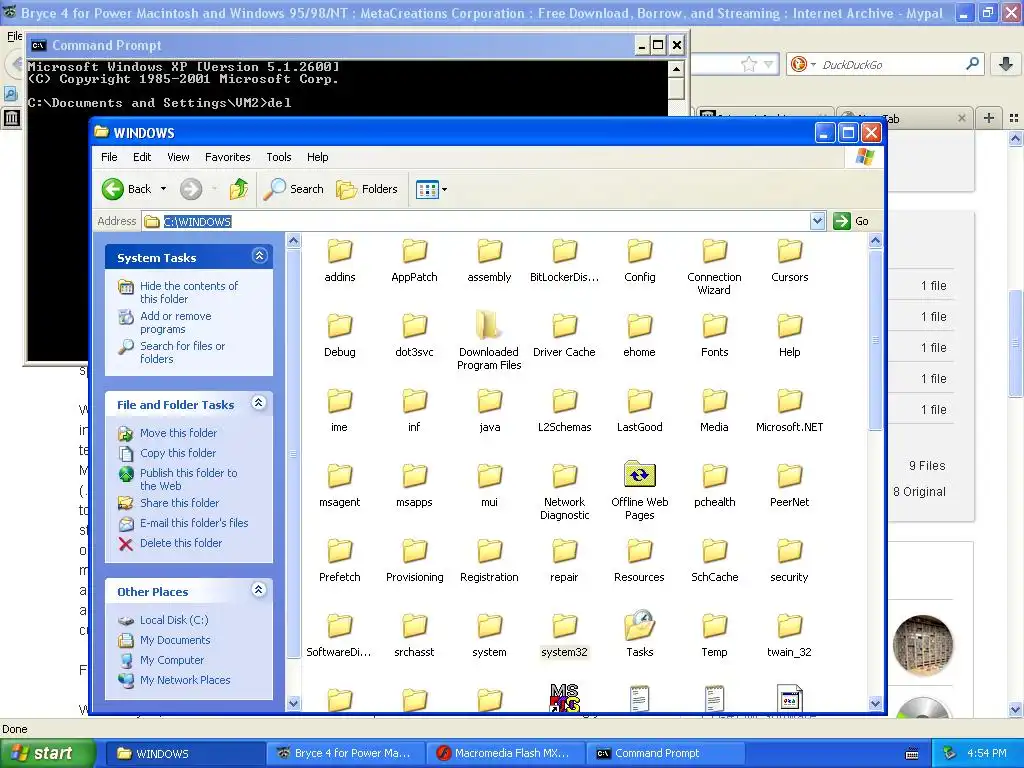Click the bookmark star icon in browser

coord(748,64)
